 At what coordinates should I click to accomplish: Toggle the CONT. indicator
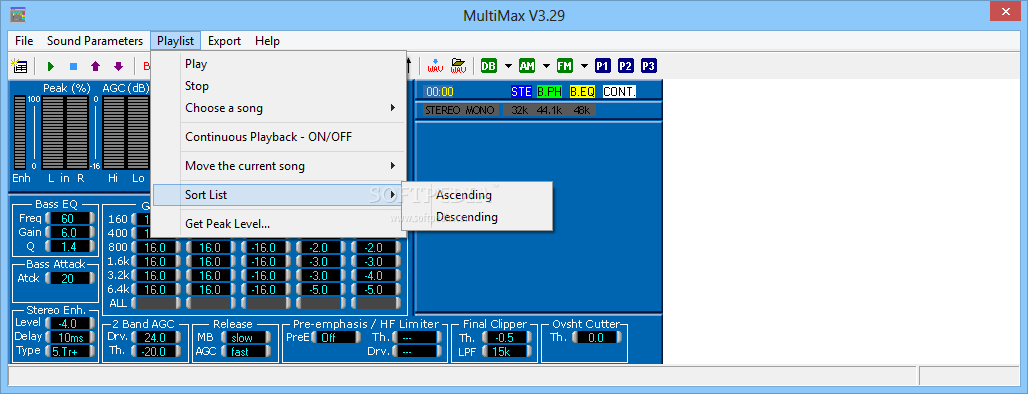(620, 92)
